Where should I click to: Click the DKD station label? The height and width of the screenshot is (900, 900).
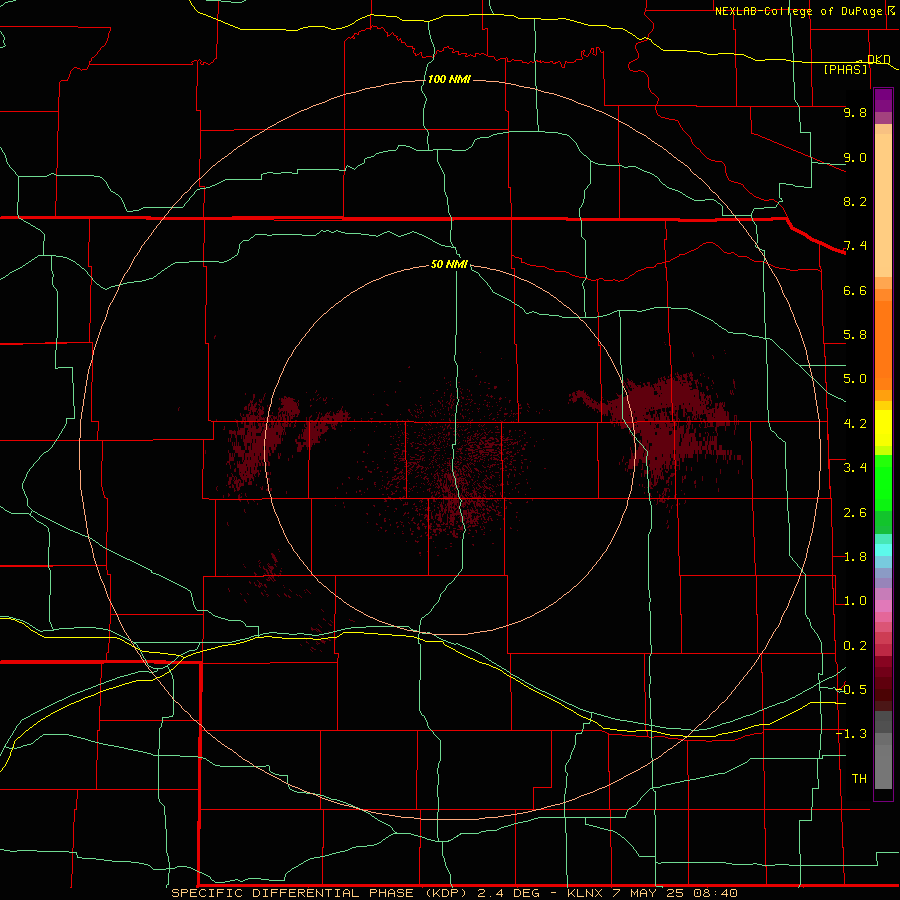pyautogui.click(x=879, y=59)
